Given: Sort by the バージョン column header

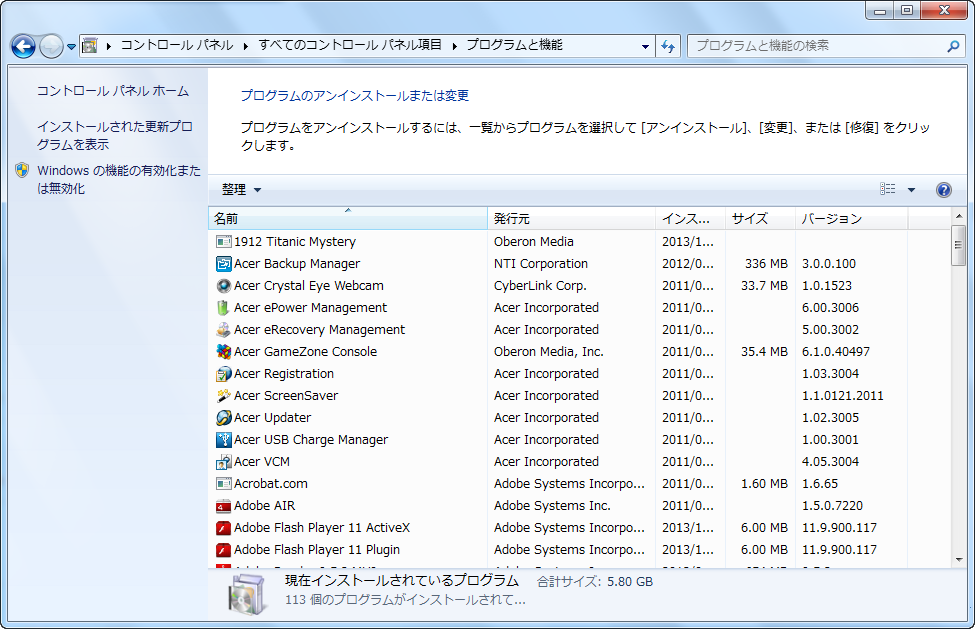Looking at the screenshot, I should pos(851,219).
